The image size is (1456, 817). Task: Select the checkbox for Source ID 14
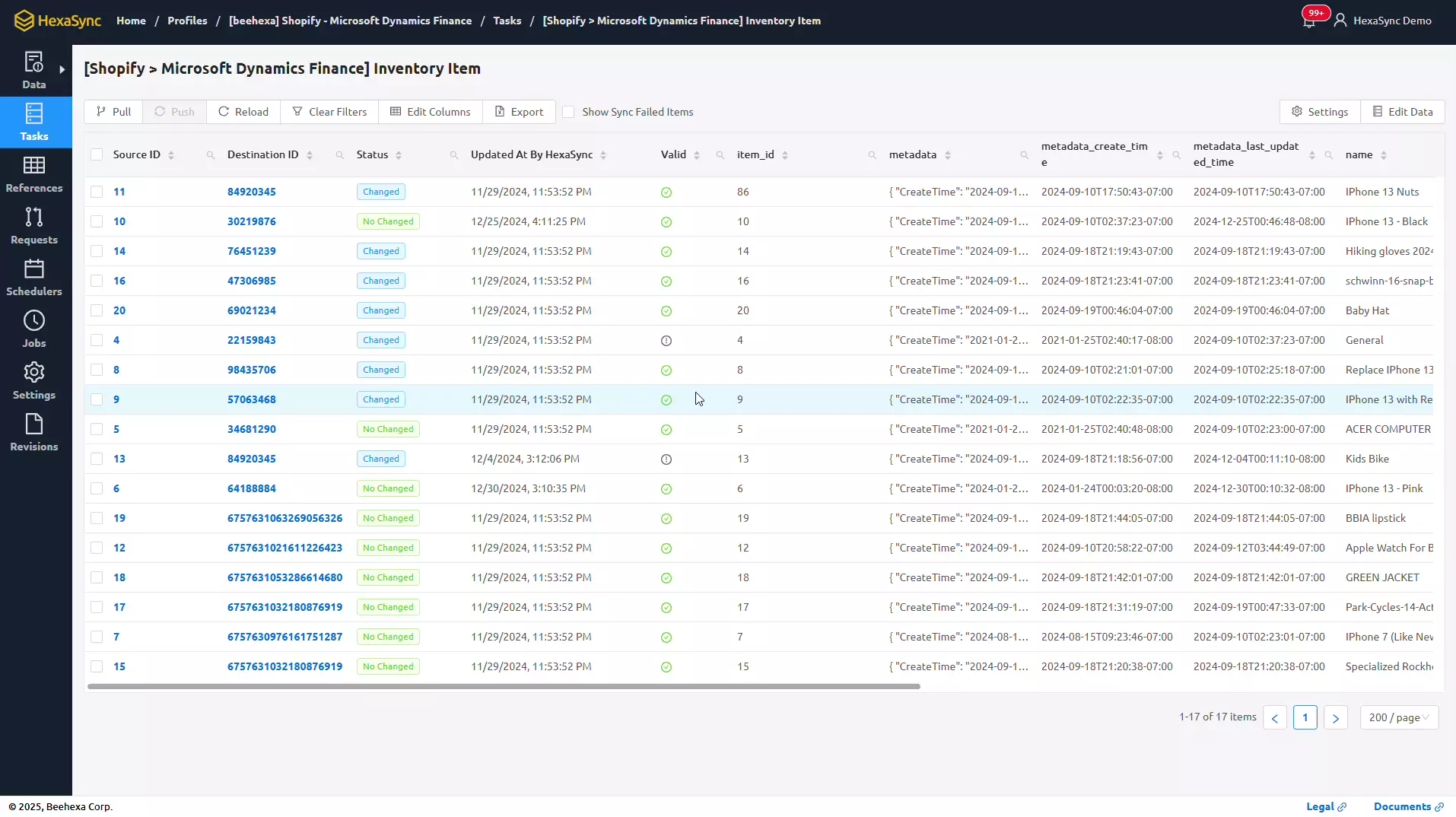pos(97,251)
